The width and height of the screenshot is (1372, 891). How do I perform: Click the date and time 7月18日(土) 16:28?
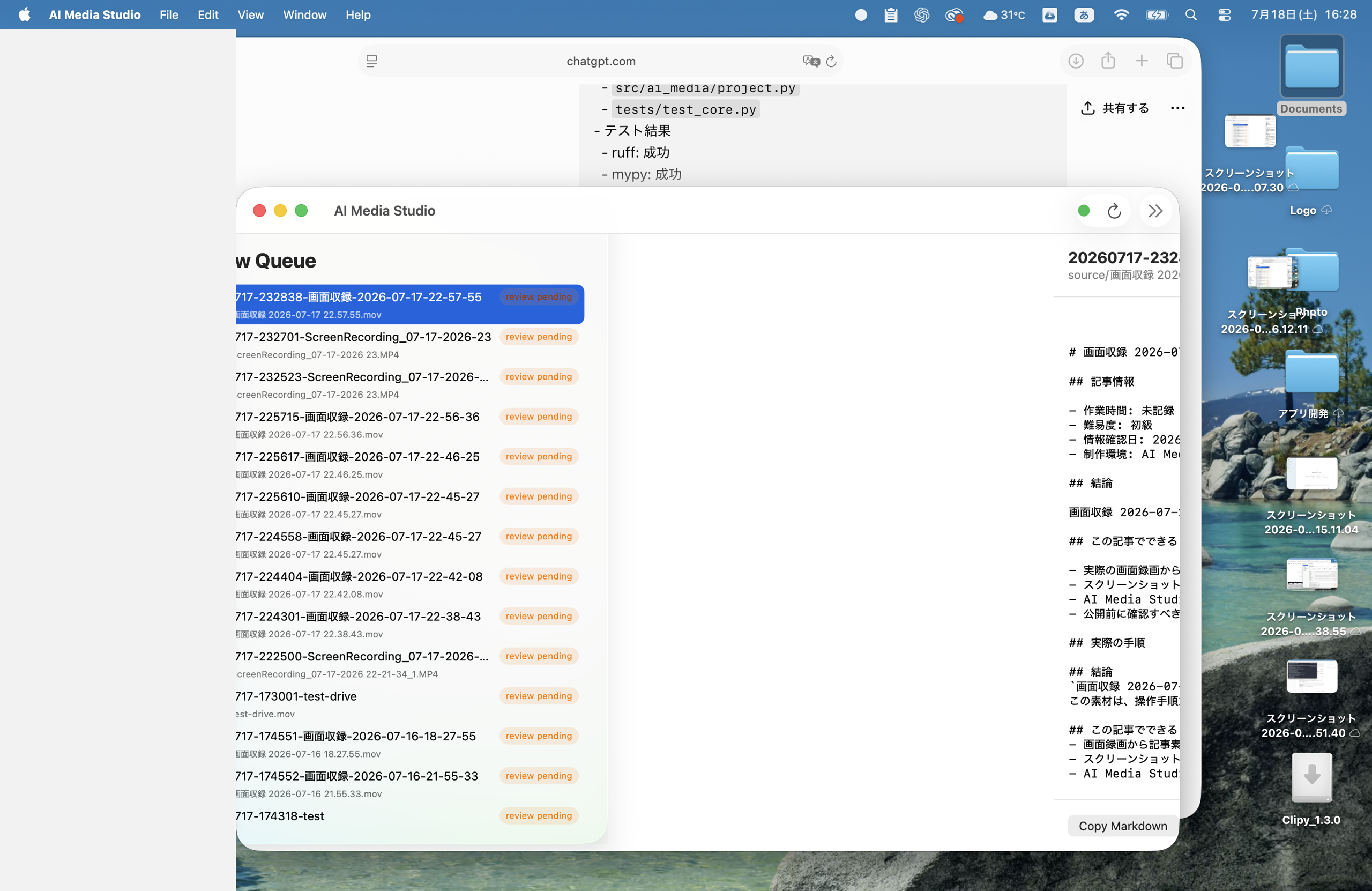coord(1304,14)
